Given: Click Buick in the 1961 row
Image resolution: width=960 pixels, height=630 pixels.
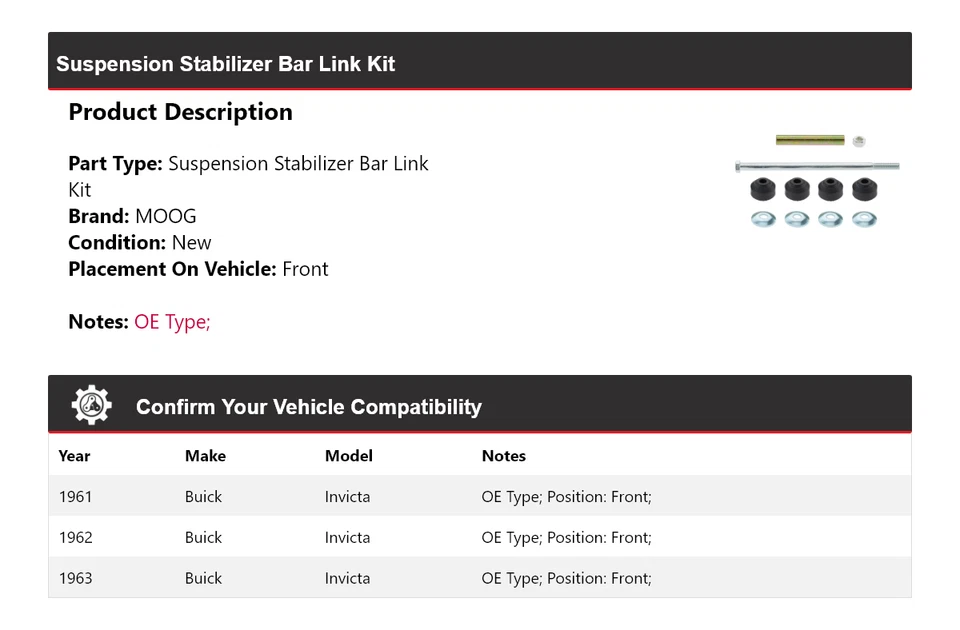Looking at the screenshot, I should pos(203,497).
